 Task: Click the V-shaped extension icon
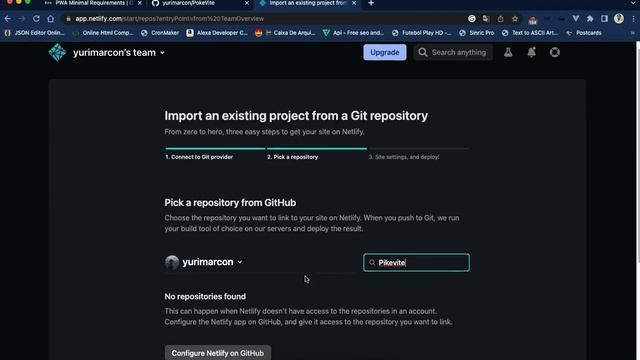[x=576, y=19]
